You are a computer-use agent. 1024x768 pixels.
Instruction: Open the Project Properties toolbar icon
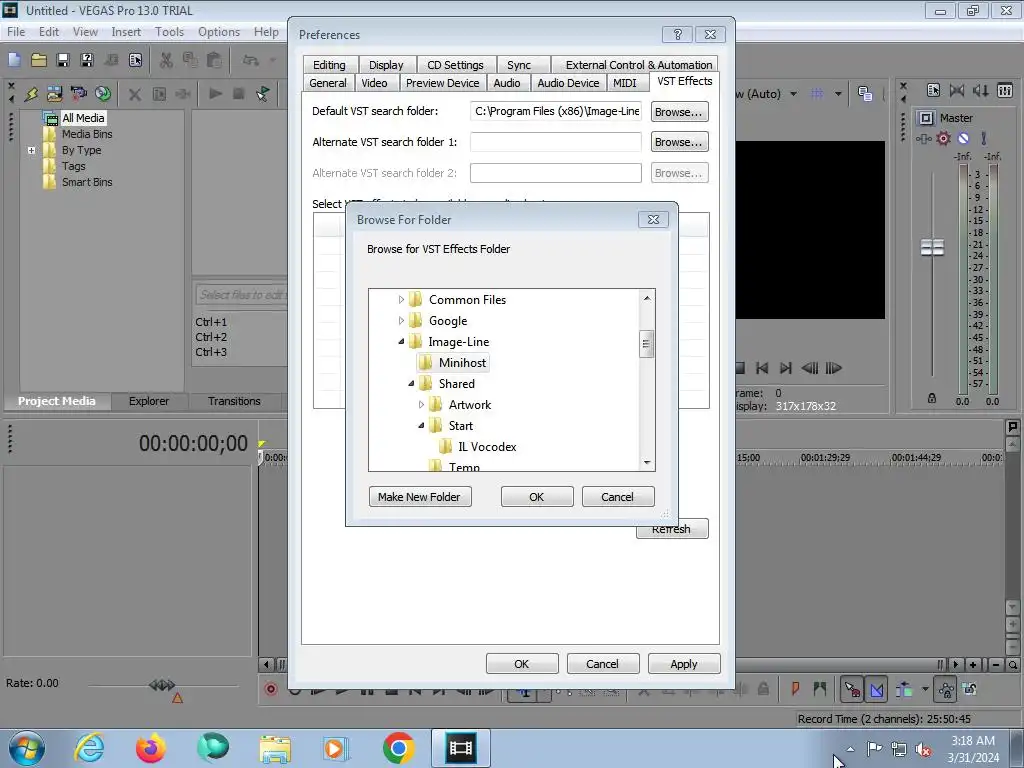[135, 60]
